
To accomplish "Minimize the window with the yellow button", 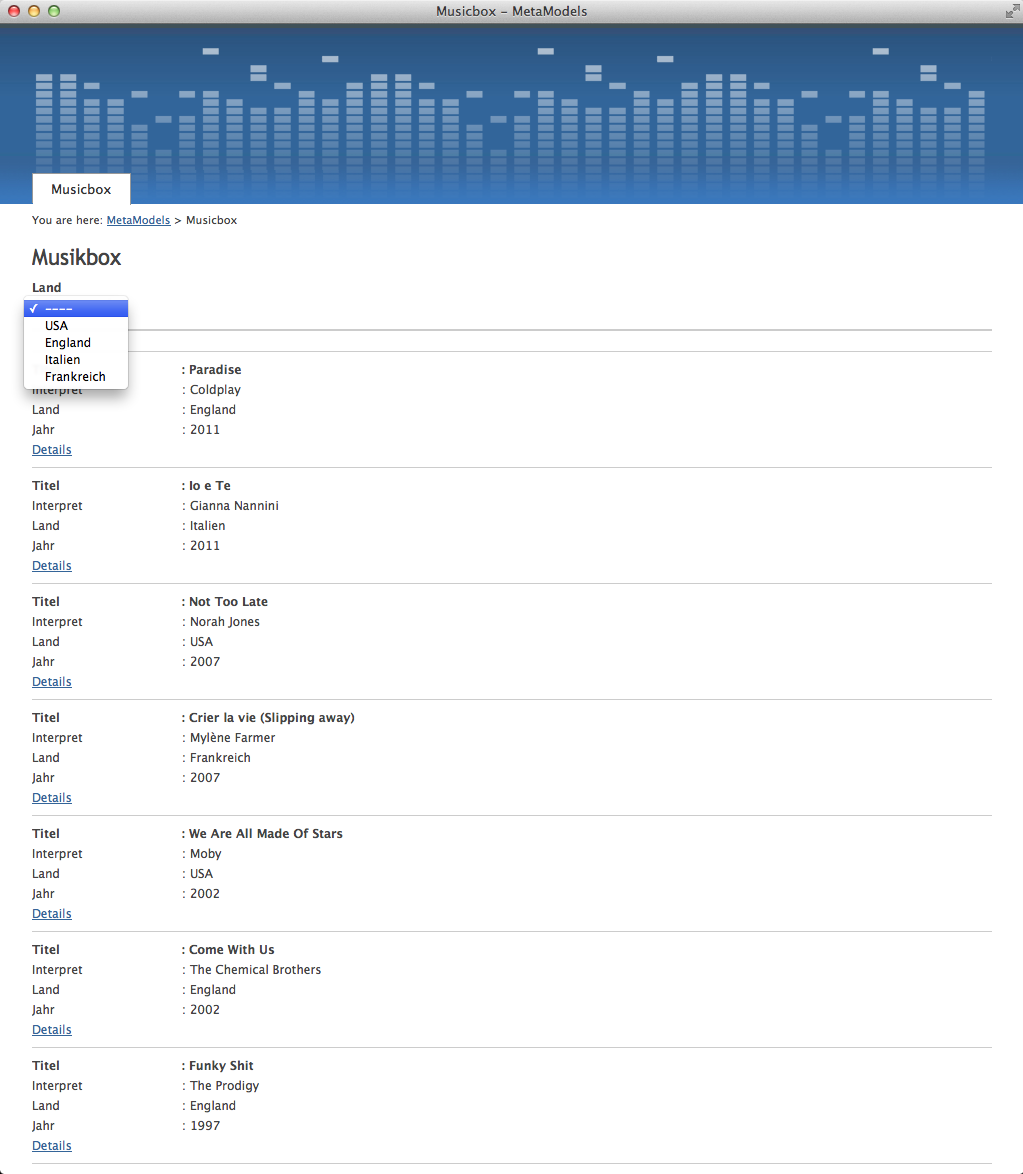I will (x=34, y=11).
